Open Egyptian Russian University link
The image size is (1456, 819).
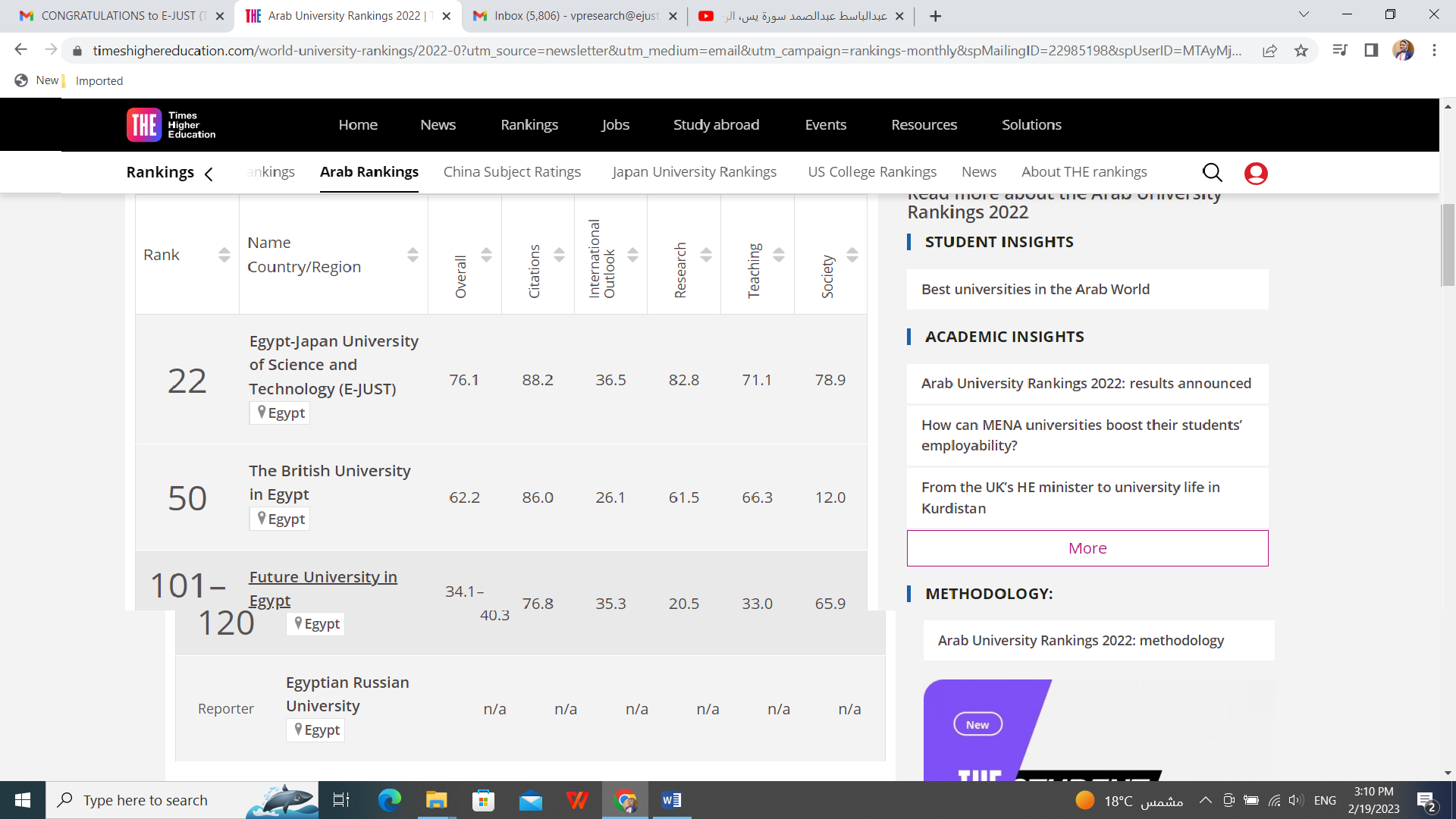(347, 694)
